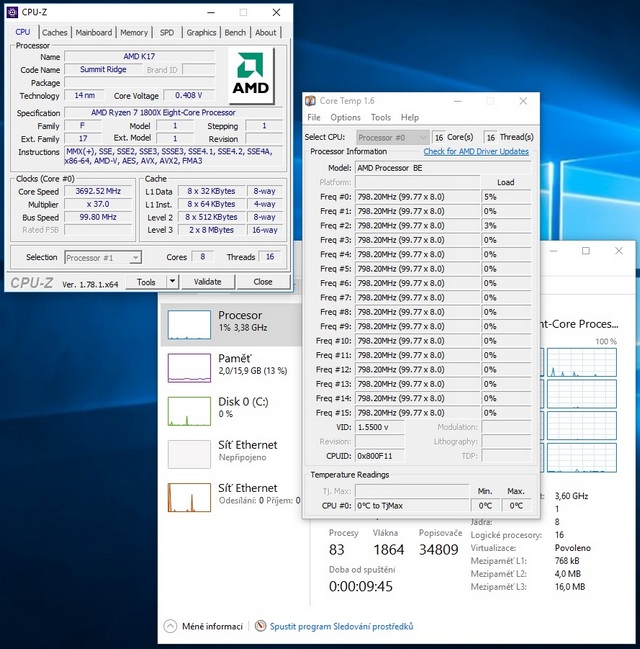
Task: Maximize the Task Manager window
Action: [x=586, y=251]
